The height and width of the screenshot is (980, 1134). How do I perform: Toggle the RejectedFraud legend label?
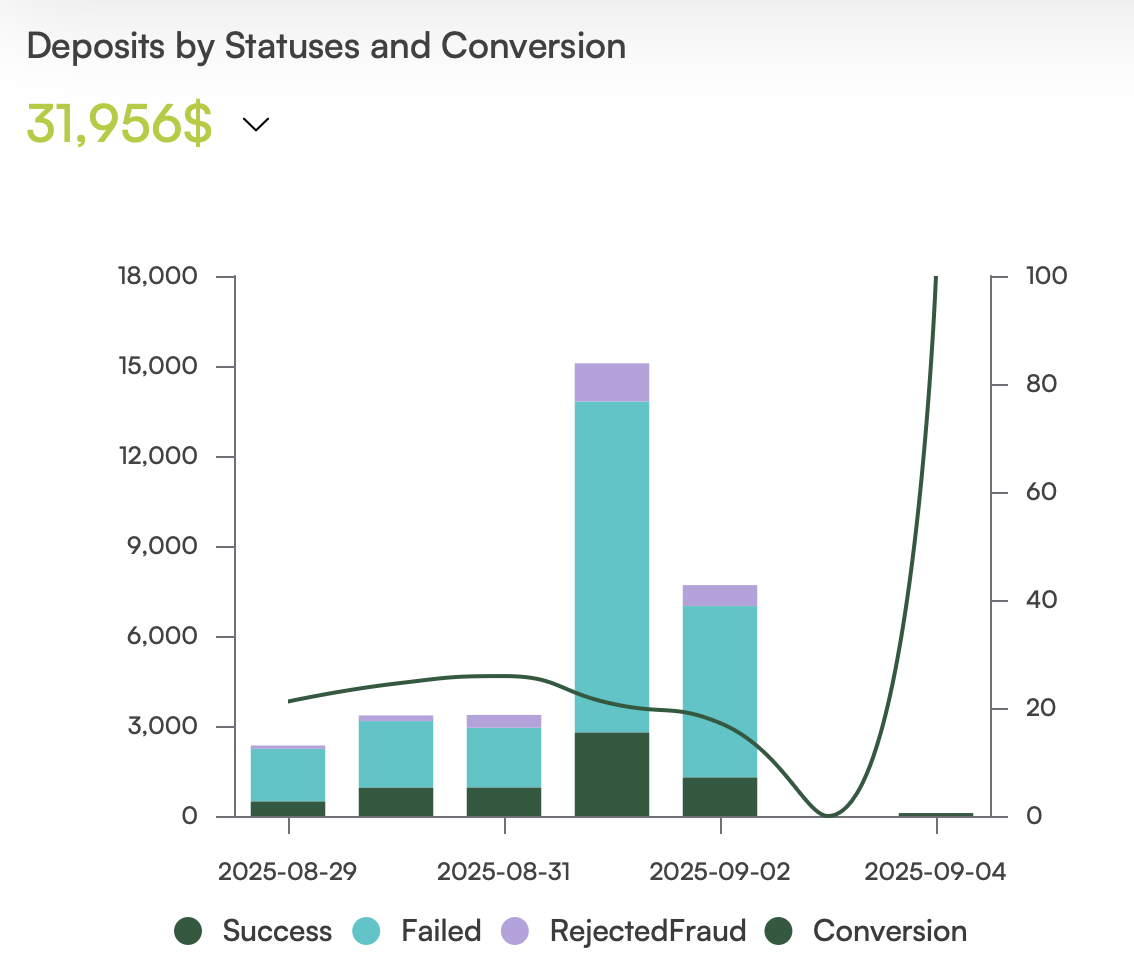(648, 932)
